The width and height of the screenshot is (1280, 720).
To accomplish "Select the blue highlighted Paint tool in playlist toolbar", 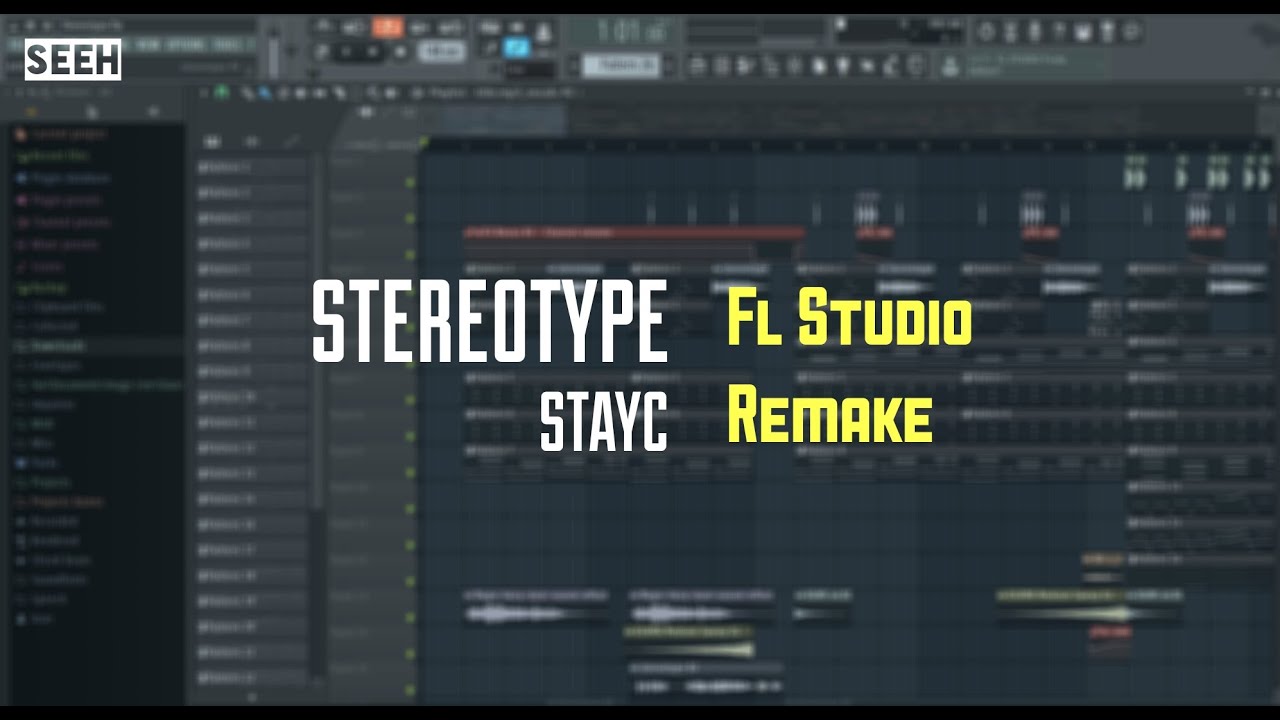I will (x=264, y=93).
